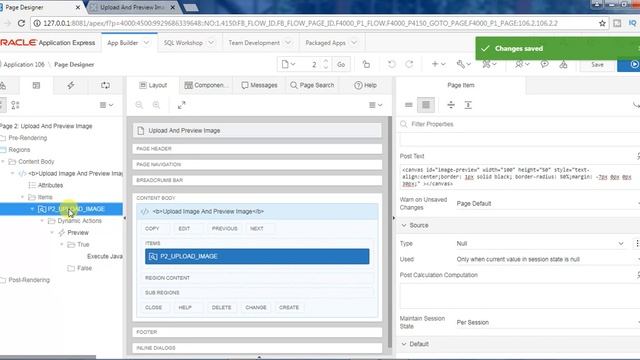
Task: Open the Developer Comments speech bubble icon
Action: click(544, 64)
